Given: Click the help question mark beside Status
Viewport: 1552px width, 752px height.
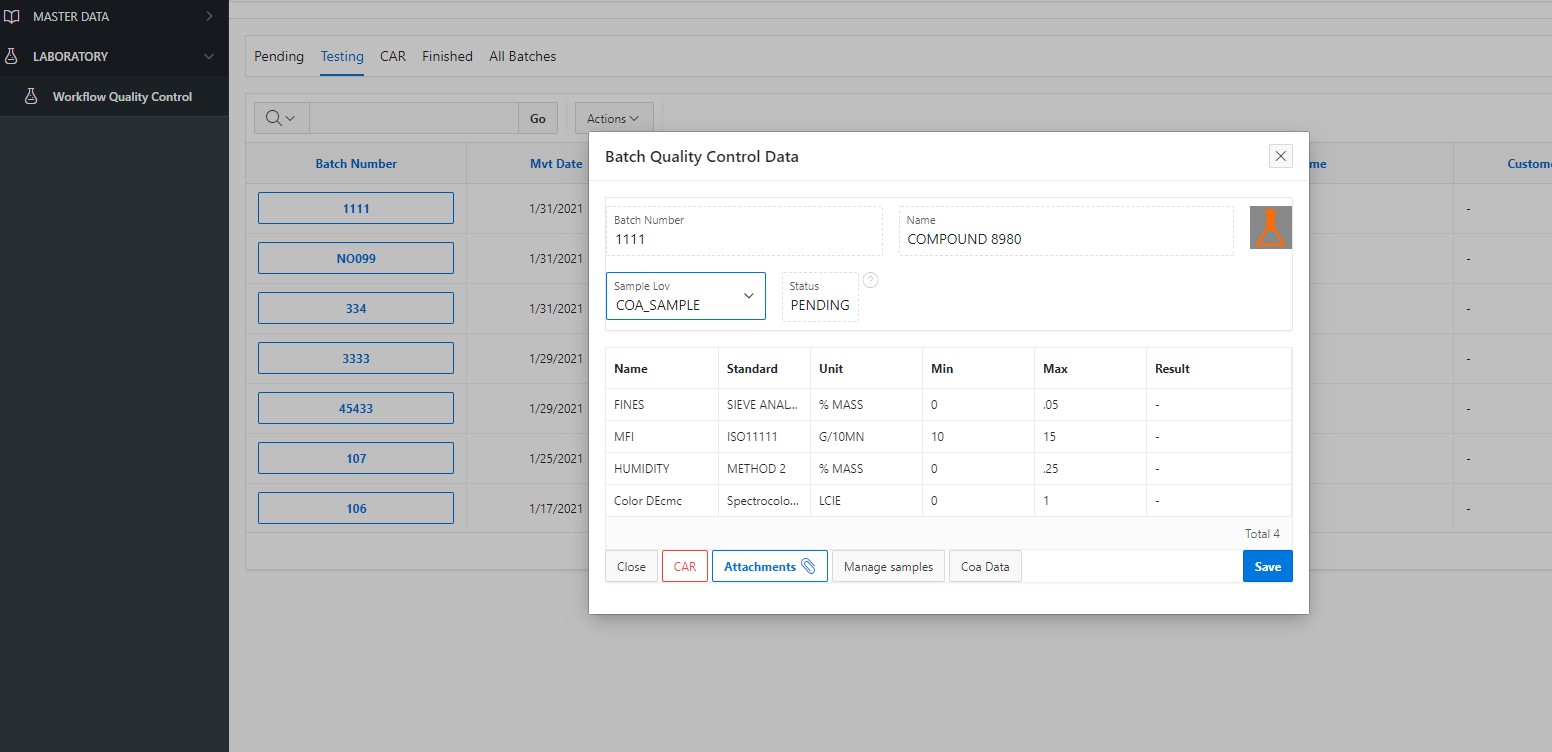Looking at the screenshot, I should point(870,280).
